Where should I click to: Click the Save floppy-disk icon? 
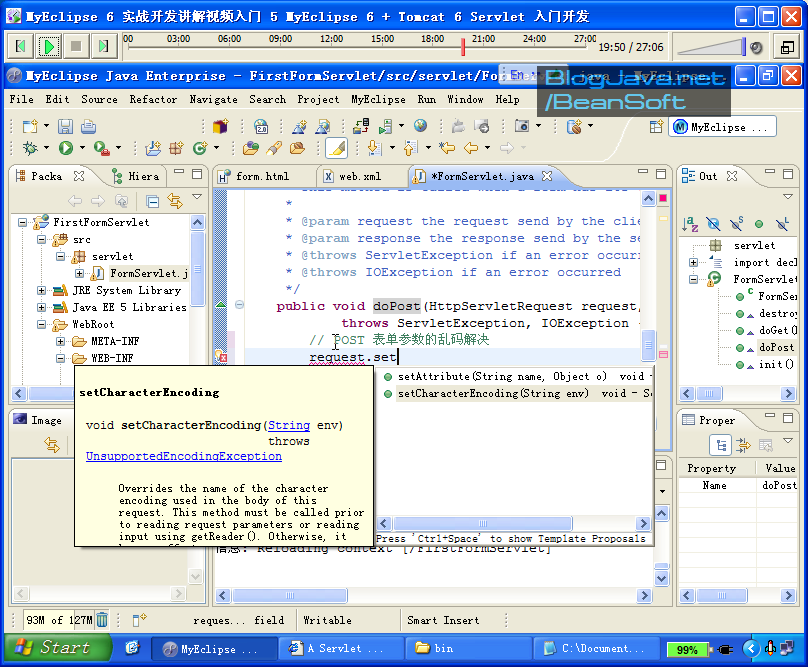65,126
